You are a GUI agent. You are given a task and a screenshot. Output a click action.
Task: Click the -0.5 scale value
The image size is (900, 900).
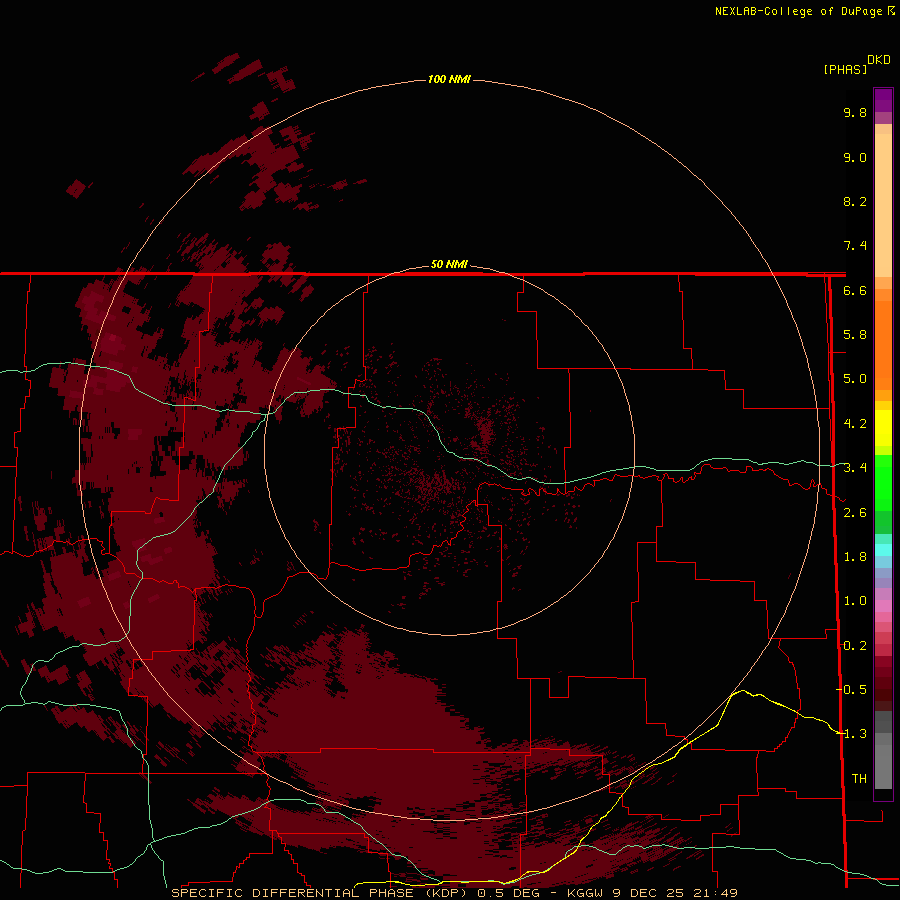click(x=852, y=690)
